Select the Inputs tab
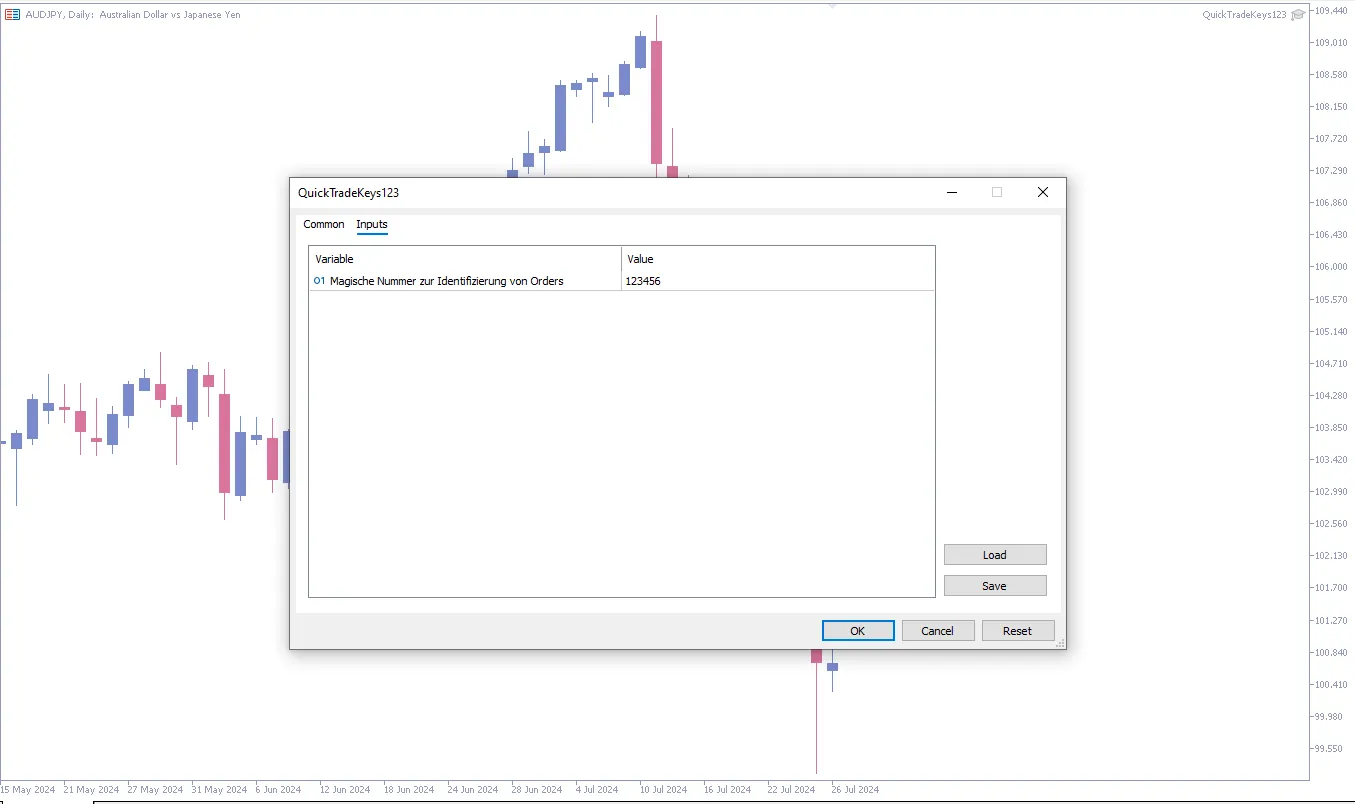This screenshot has width=1355, height=804. tap(372, 225)
